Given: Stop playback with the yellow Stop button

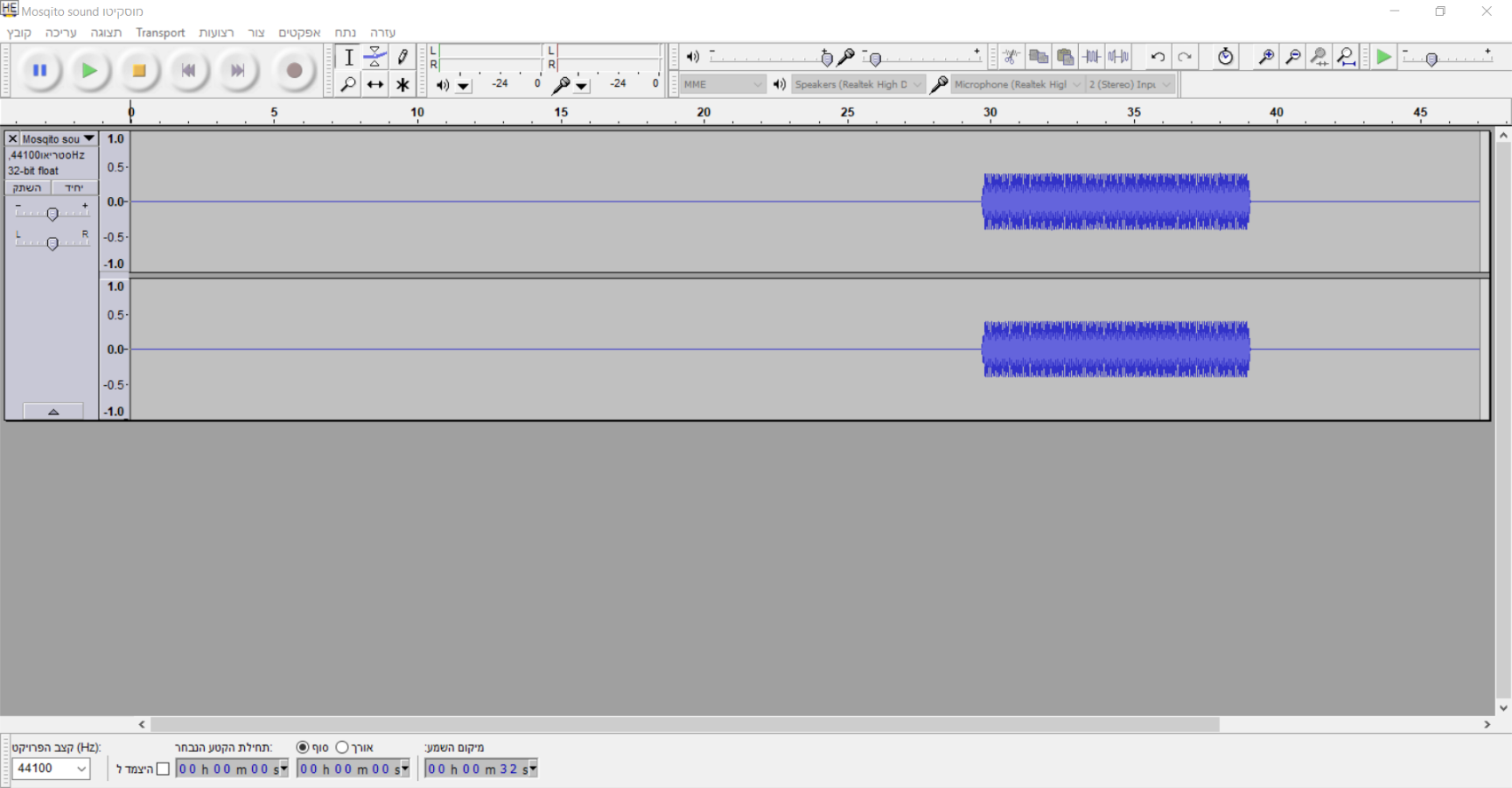Looking at the screenshot, I should click(x=138, y=70).
